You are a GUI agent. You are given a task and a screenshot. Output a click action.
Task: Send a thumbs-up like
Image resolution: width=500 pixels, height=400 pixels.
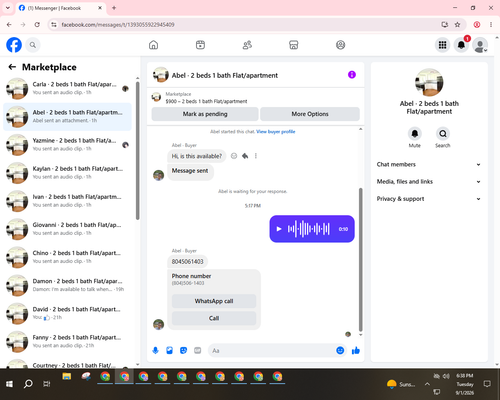[356, 350]
